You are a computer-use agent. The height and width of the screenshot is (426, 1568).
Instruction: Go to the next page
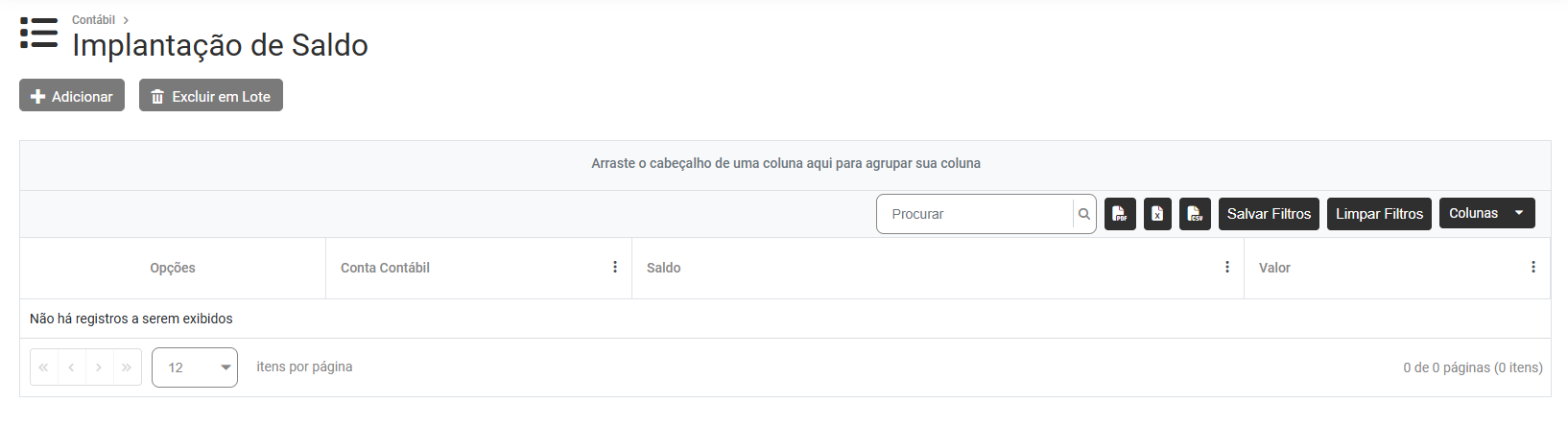pos(99,367)
